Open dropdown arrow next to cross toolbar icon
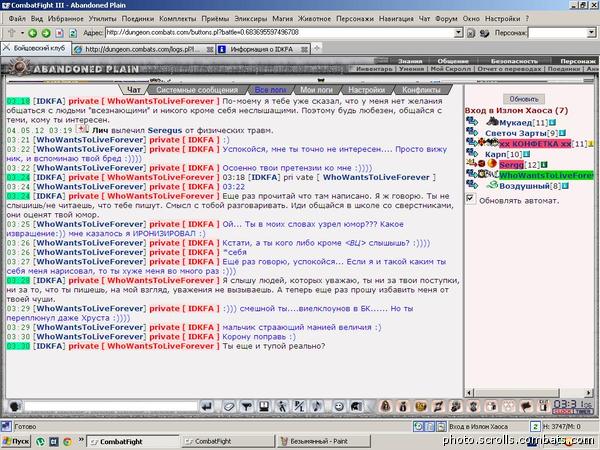 23,33
